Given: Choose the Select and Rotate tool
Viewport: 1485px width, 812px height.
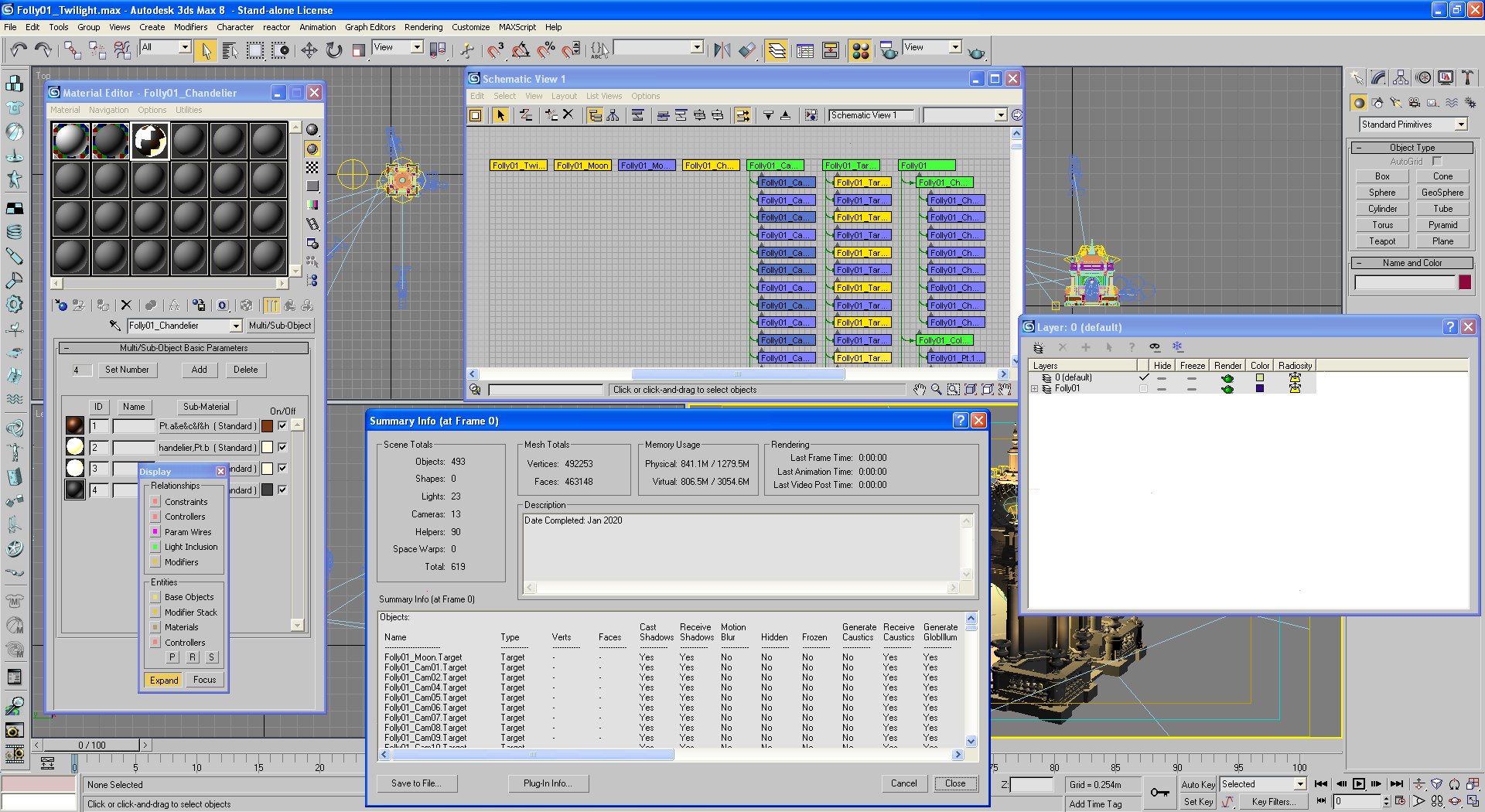Looking at the screenshot, I should click(x=333, y=50).
